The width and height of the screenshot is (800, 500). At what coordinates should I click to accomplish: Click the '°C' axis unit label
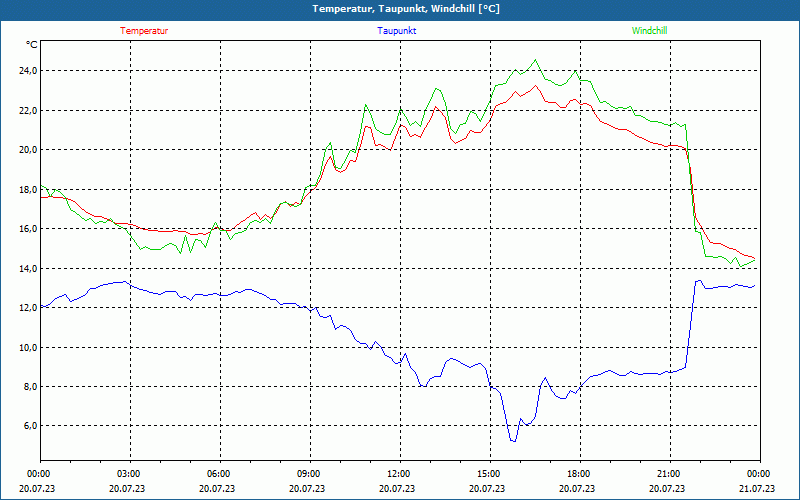tap(32, 45)
